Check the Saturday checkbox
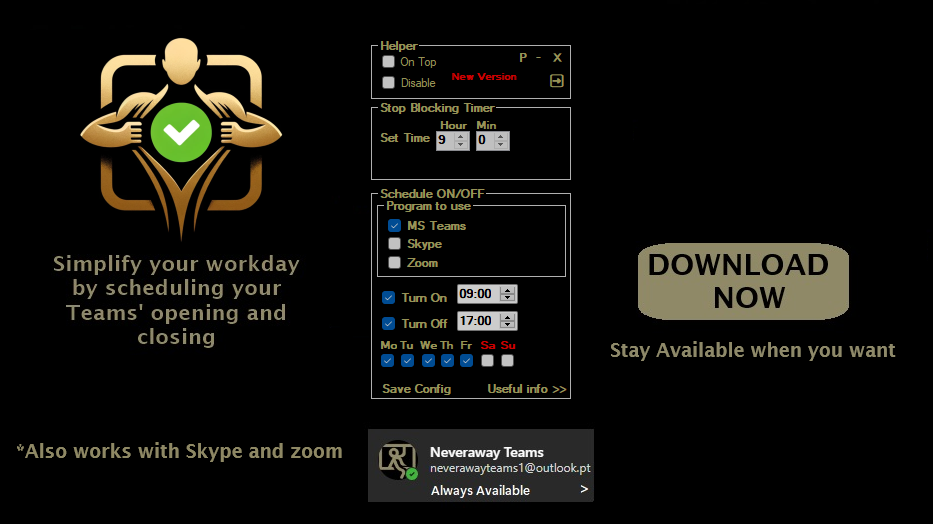933x524 pixels. coord(487,360)
